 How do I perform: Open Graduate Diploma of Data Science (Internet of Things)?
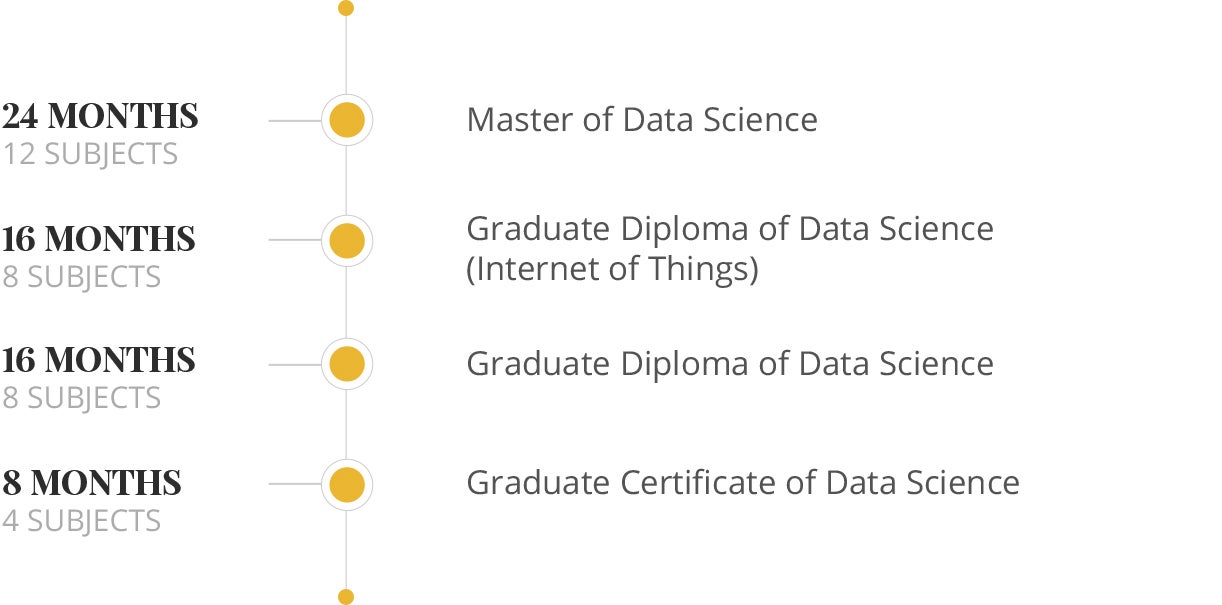click(730, 248)
